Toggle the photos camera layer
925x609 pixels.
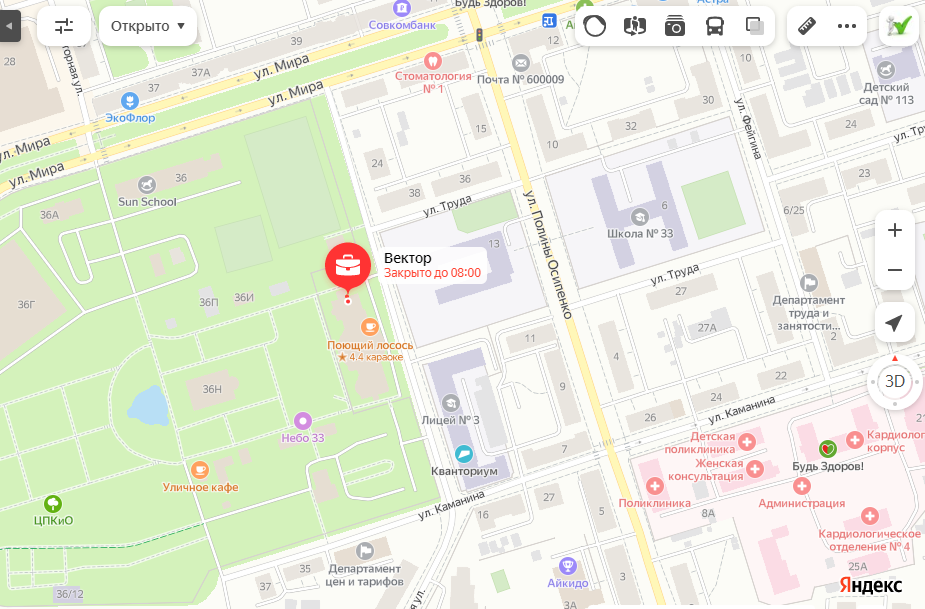pyautogui.click(x=675, y=26)
